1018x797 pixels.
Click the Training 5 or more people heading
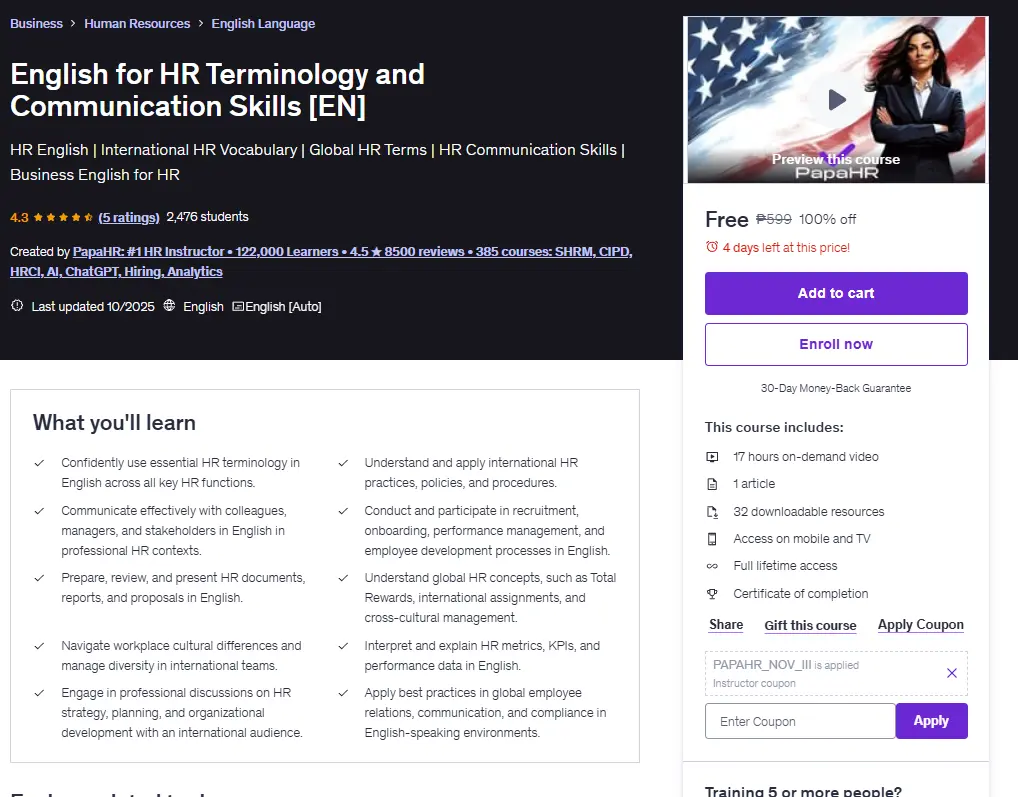point(803,791)
